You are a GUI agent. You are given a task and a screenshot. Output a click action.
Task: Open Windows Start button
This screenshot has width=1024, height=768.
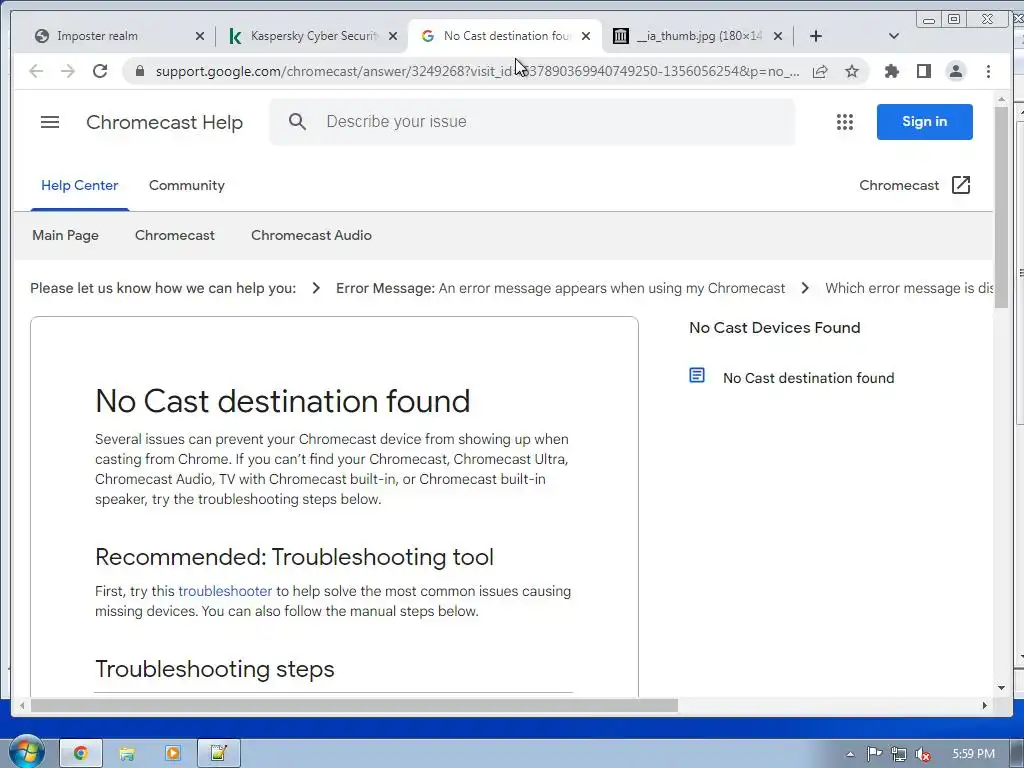[x=25, y=752]
